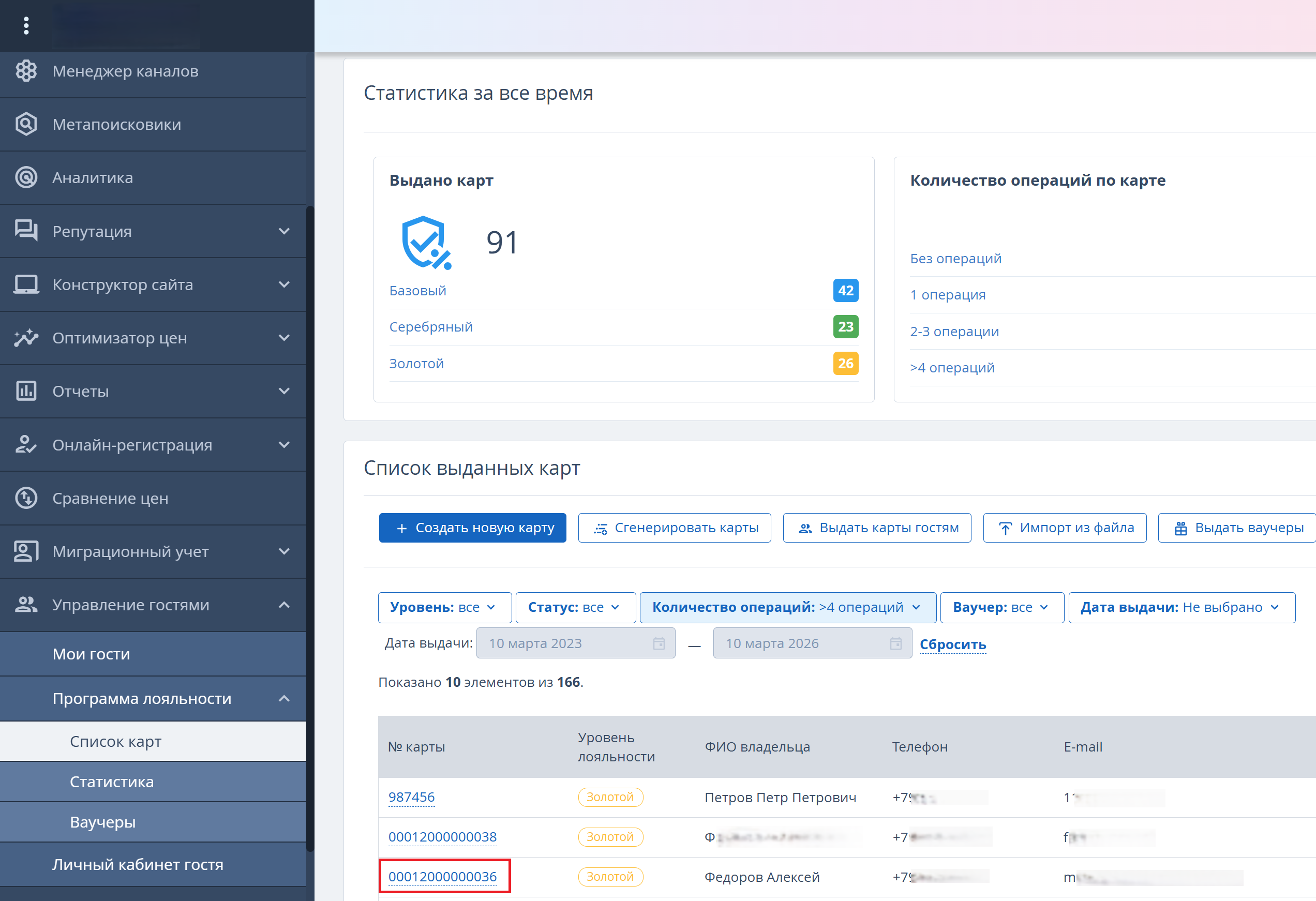Click the Сравнение цен circular icon
This screenshot has height=901, width=1316.
(26, 498)
